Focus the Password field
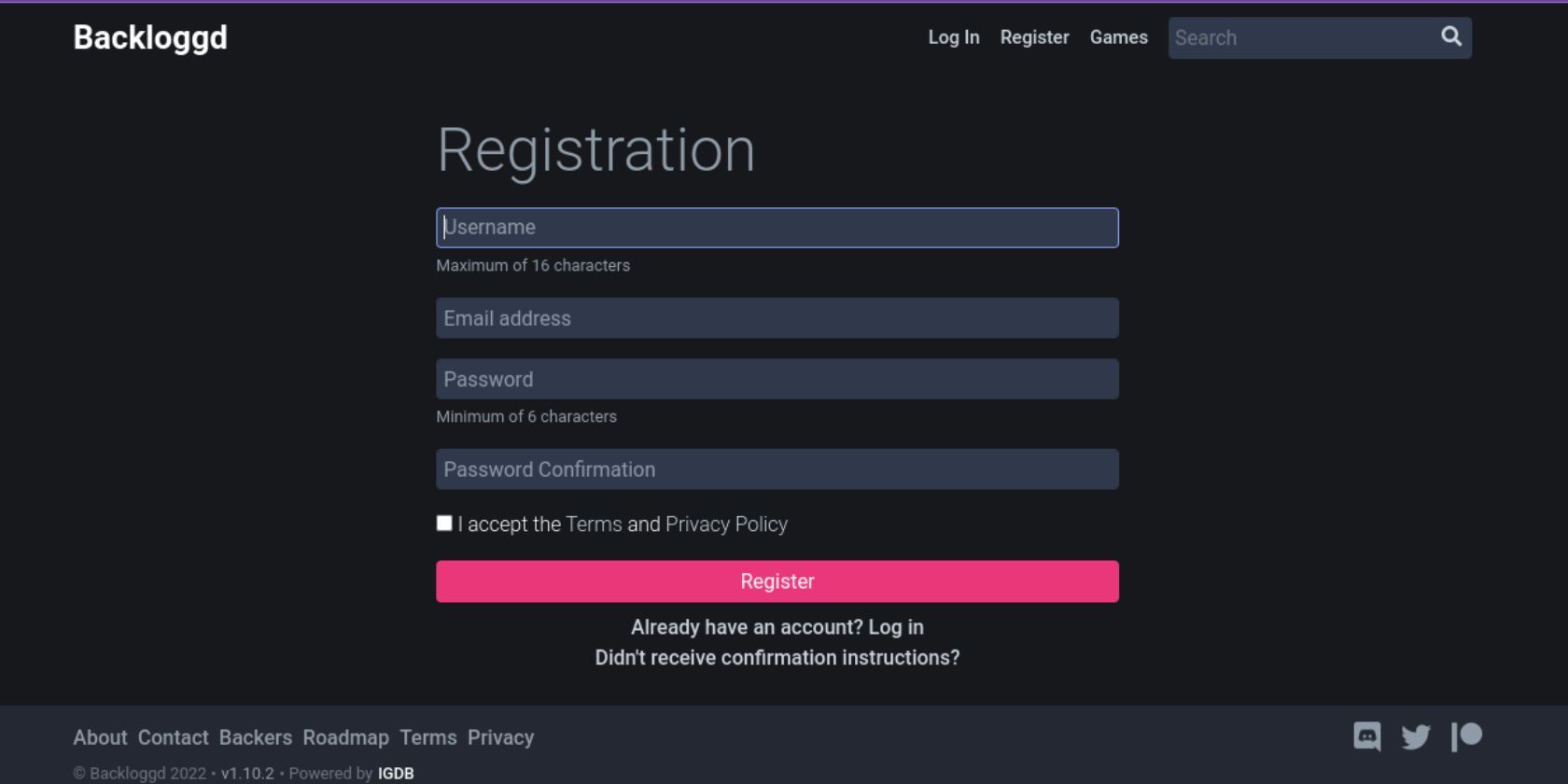 777,379
